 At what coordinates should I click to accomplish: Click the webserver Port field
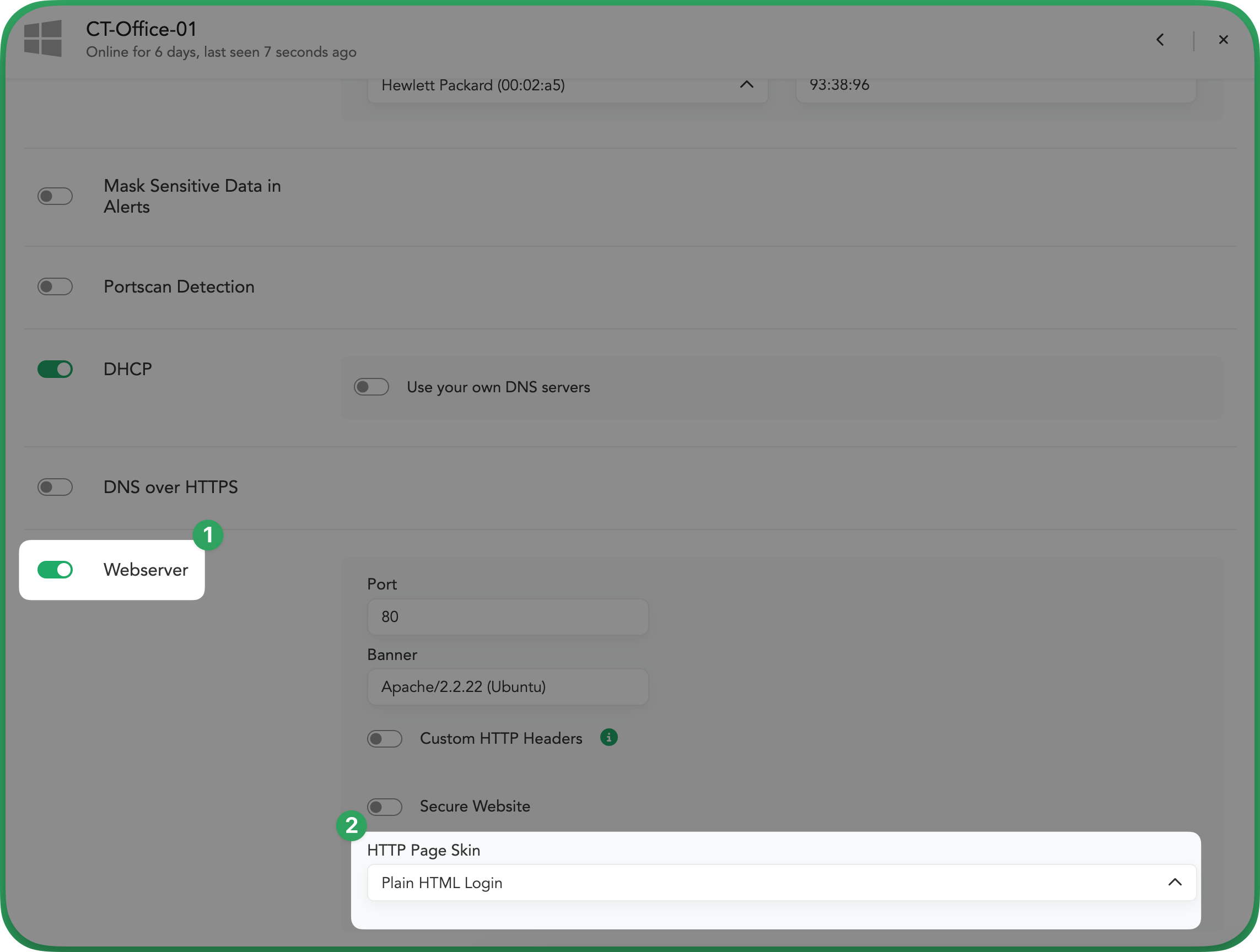coord(507,616)
